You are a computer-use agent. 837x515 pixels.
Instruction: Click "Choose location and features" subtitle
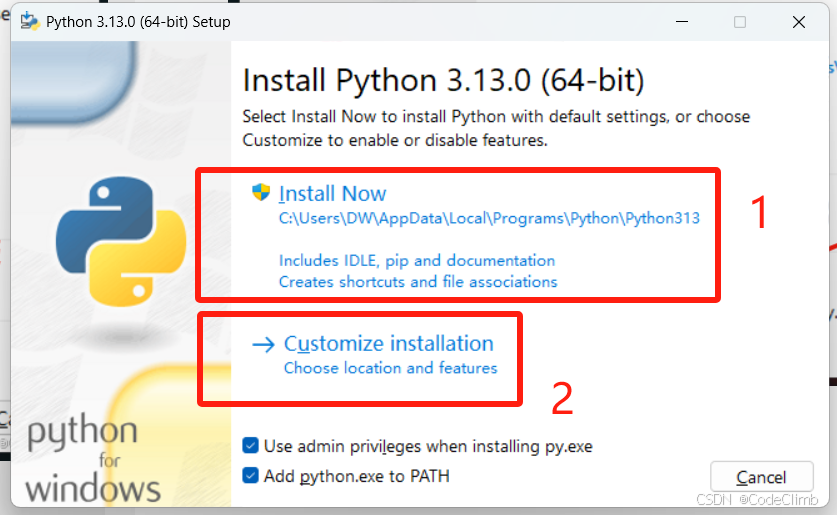coord(390,368)
